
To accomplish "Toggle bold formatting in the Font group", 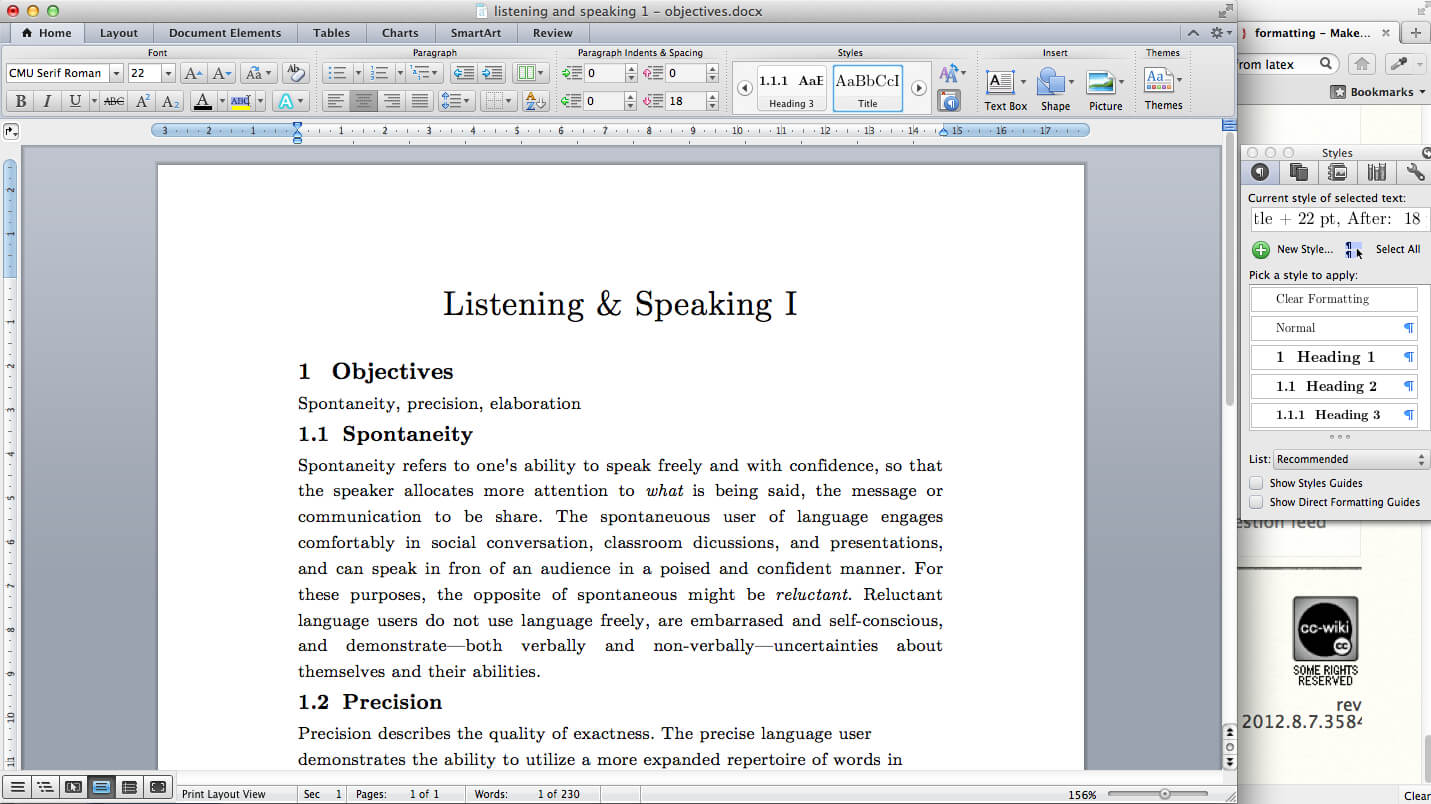I will tap(21, 102).
